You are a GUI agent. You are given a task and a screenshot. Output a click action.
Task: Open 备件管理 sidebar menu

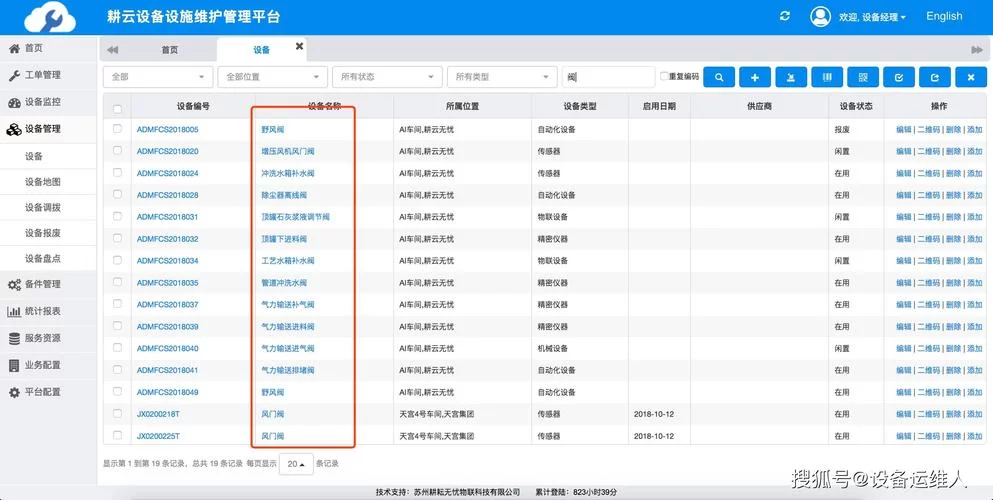[48, 284]
